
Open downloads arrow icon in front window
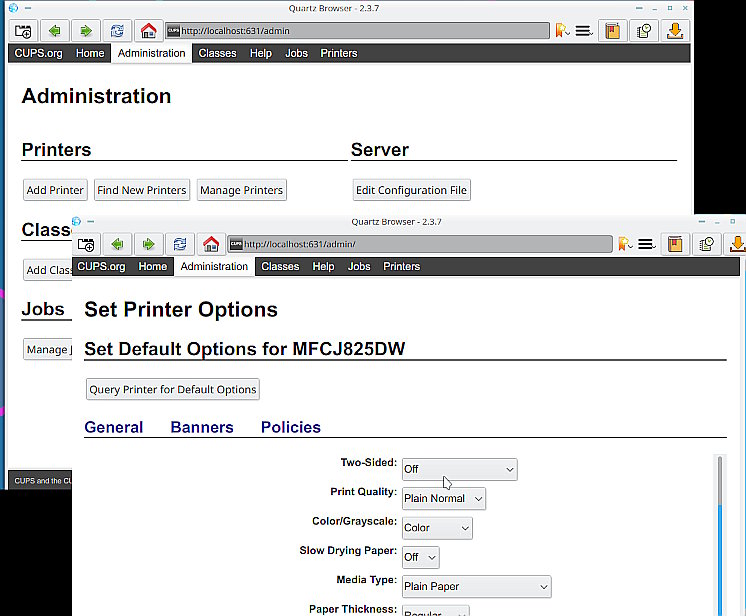pyautogui.click(x=736, y=244)
